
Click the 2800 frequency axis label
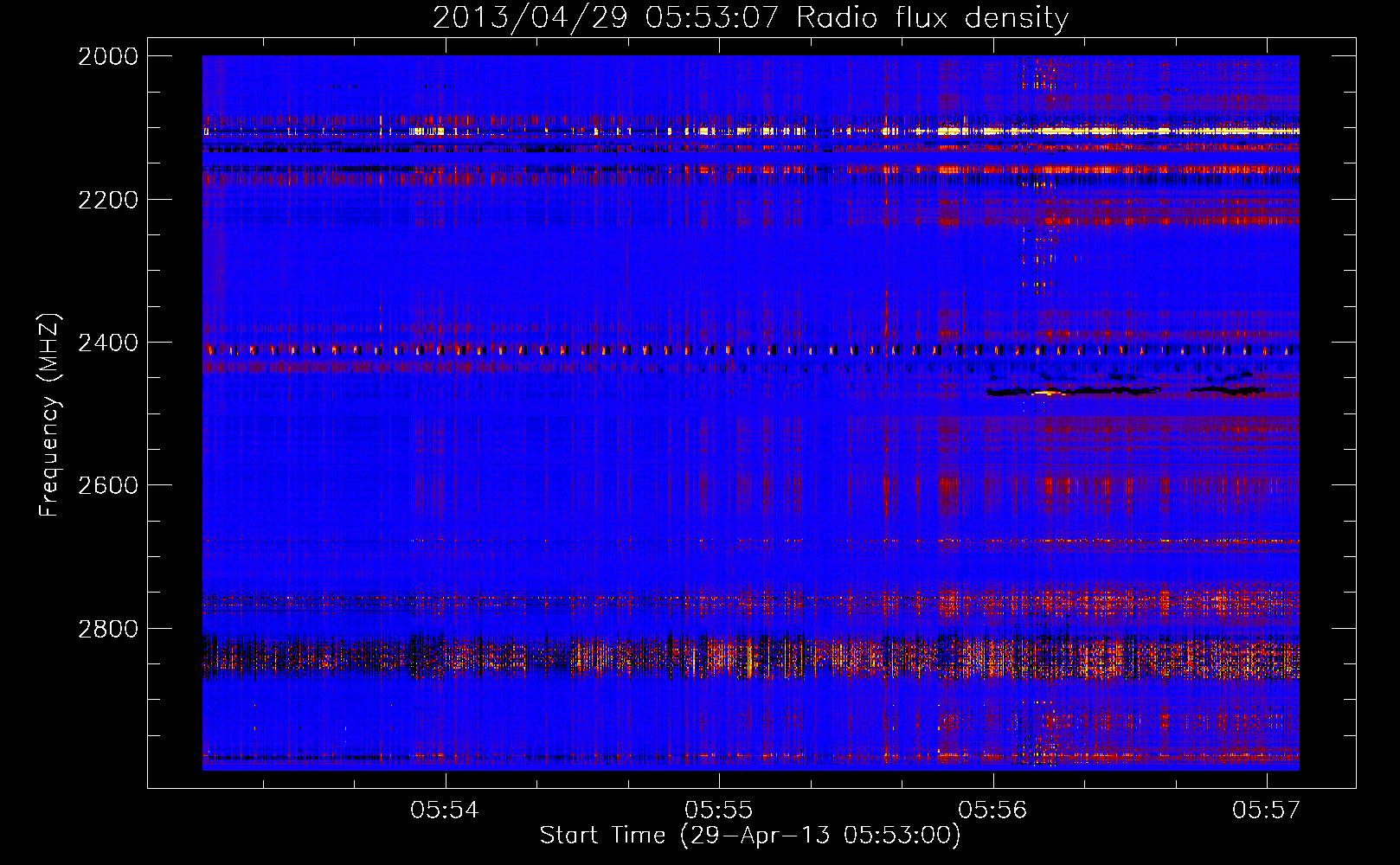pyautogui.click(x=107, y=629)
